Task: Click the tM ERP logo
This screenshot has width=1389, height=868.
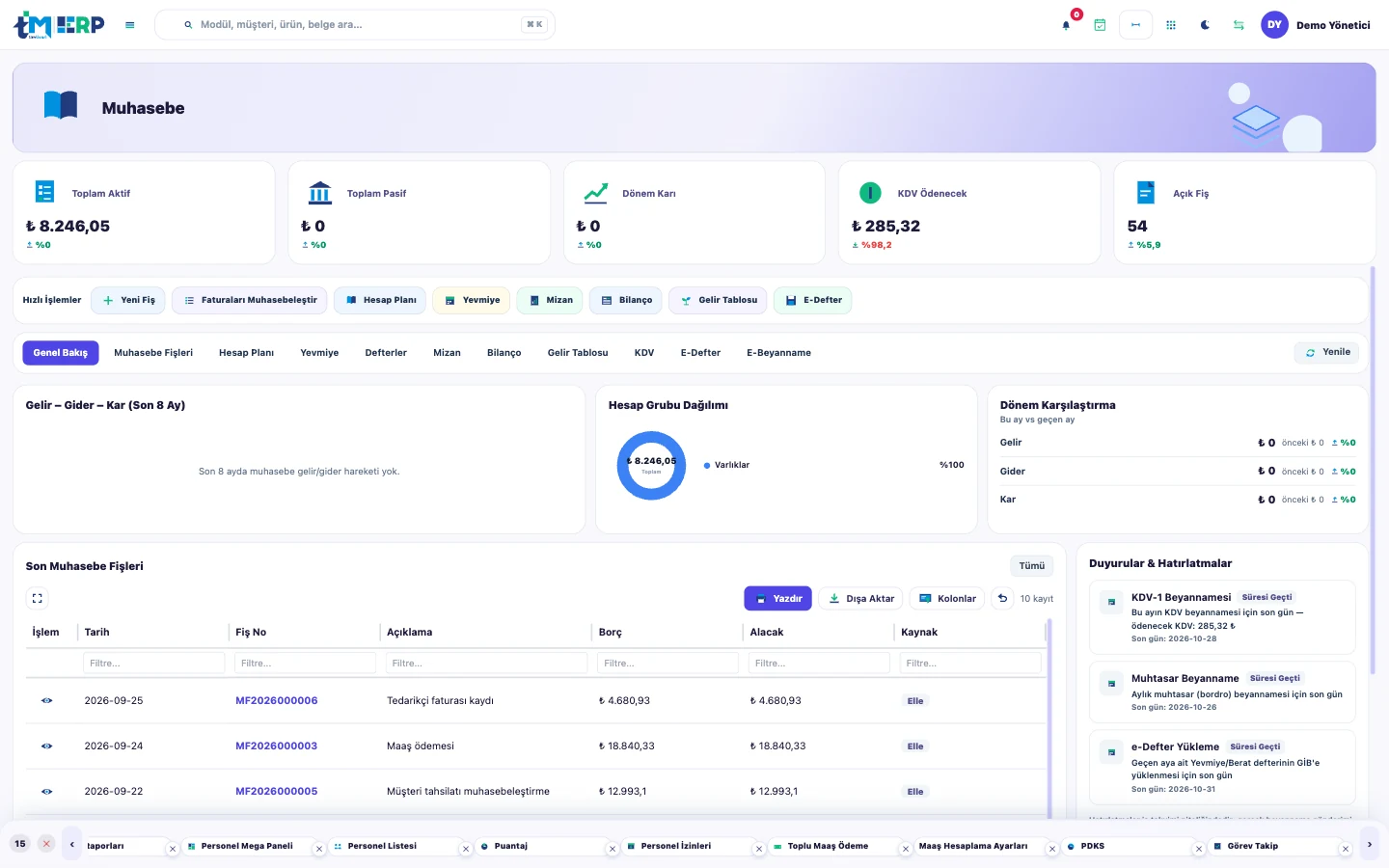Action: pos(59,25)
